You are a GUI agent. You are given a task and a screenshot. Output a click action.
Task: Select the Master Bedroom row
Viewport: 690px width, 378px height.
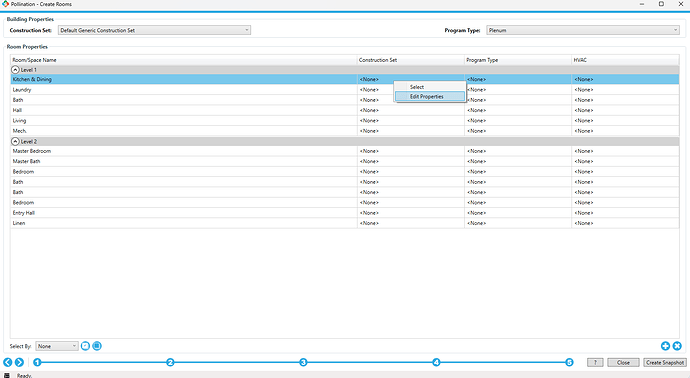pos(345,151)
